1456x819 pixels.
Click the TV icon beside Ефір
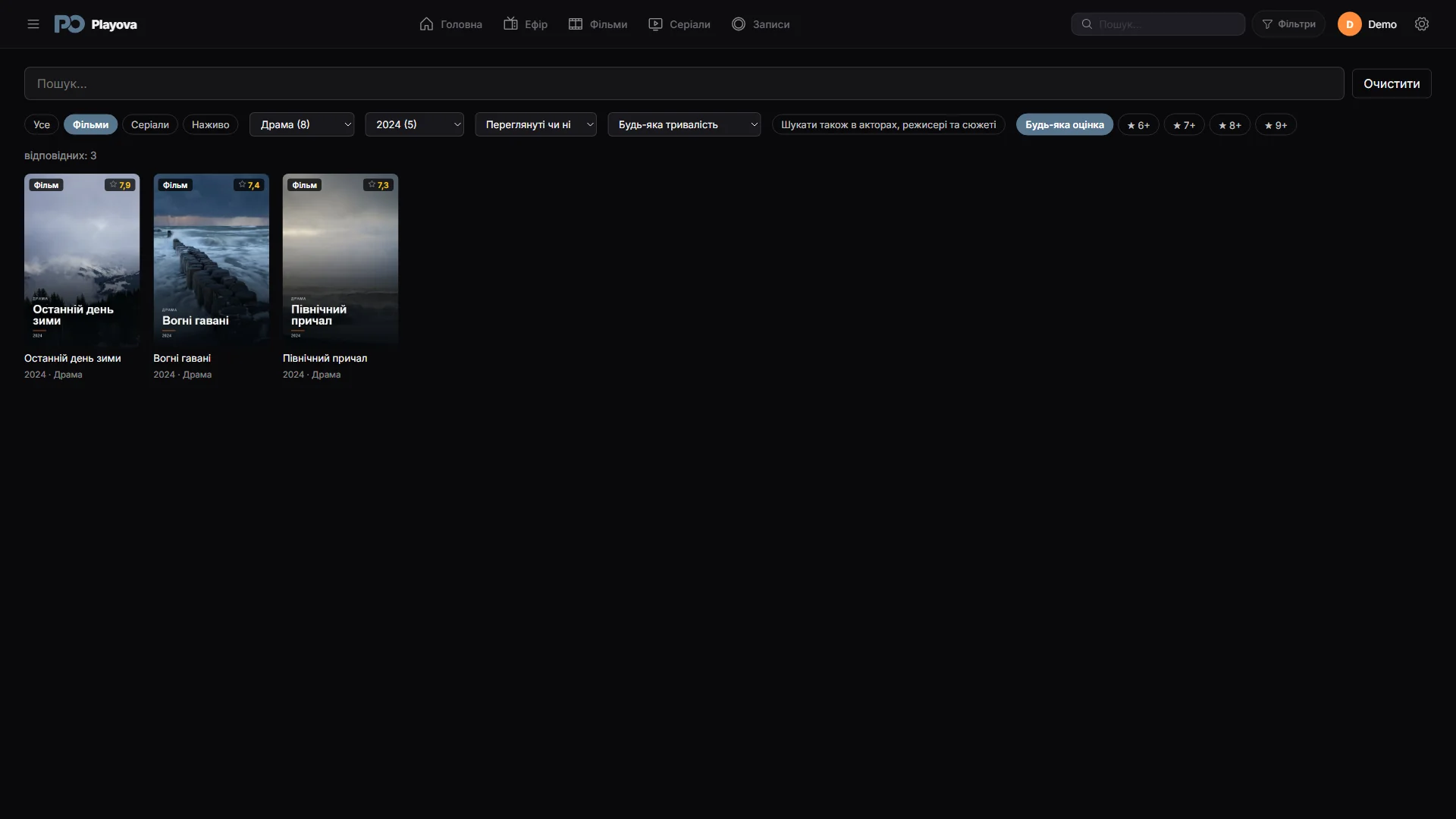[x=510, y=24]
